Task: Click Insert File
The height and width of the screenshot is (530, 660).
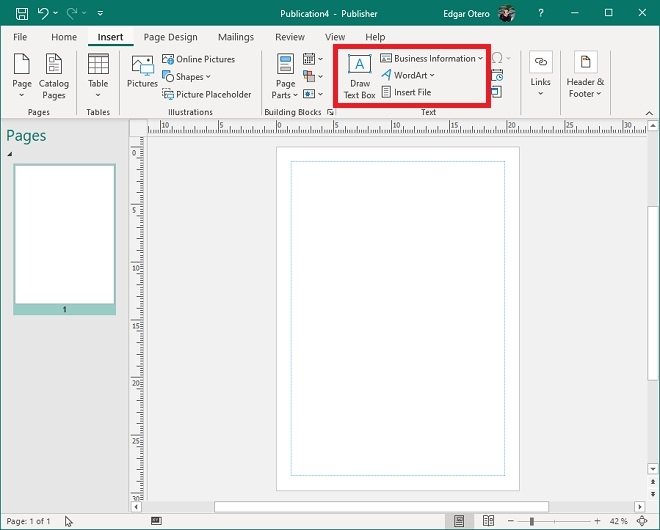Action: (406, 92)
